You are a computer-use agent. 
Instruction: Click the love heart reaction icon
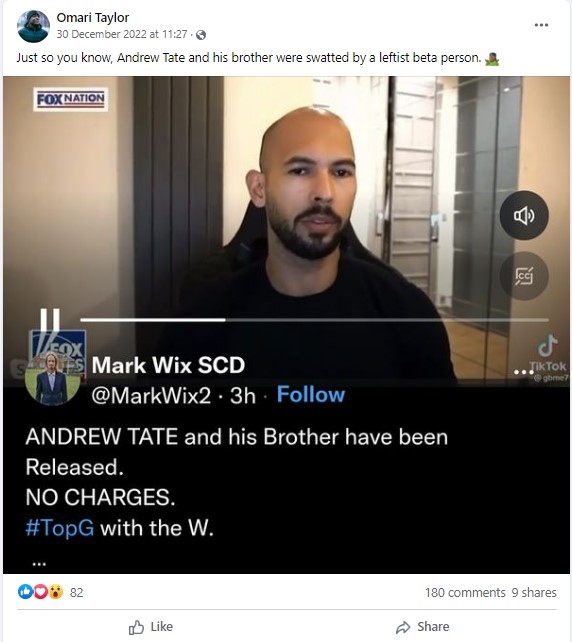[40, 592]
